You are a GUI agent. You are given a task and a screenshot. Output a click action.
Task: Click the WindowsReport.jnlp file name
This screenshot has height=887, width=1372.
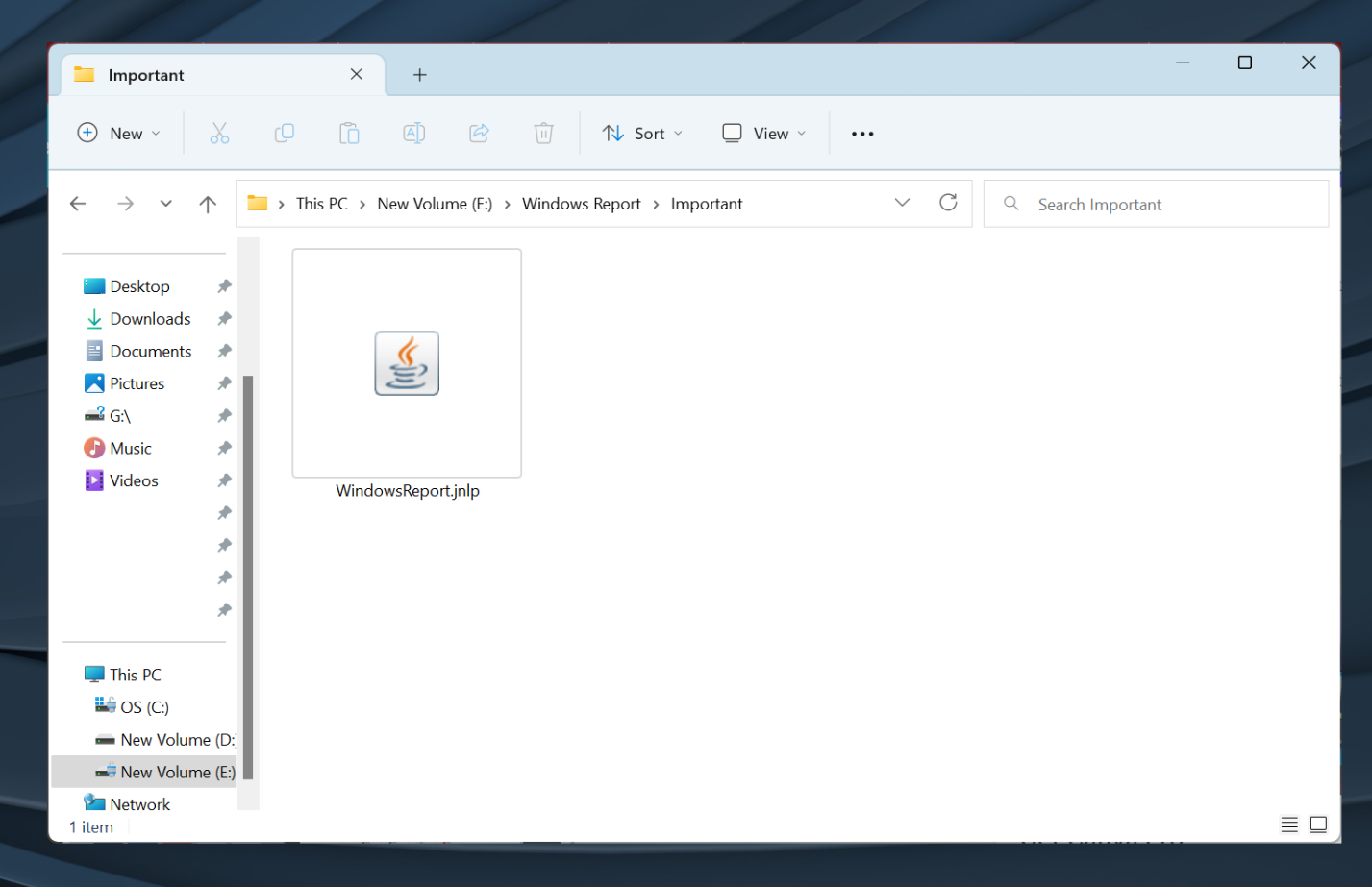pos(408,491)
